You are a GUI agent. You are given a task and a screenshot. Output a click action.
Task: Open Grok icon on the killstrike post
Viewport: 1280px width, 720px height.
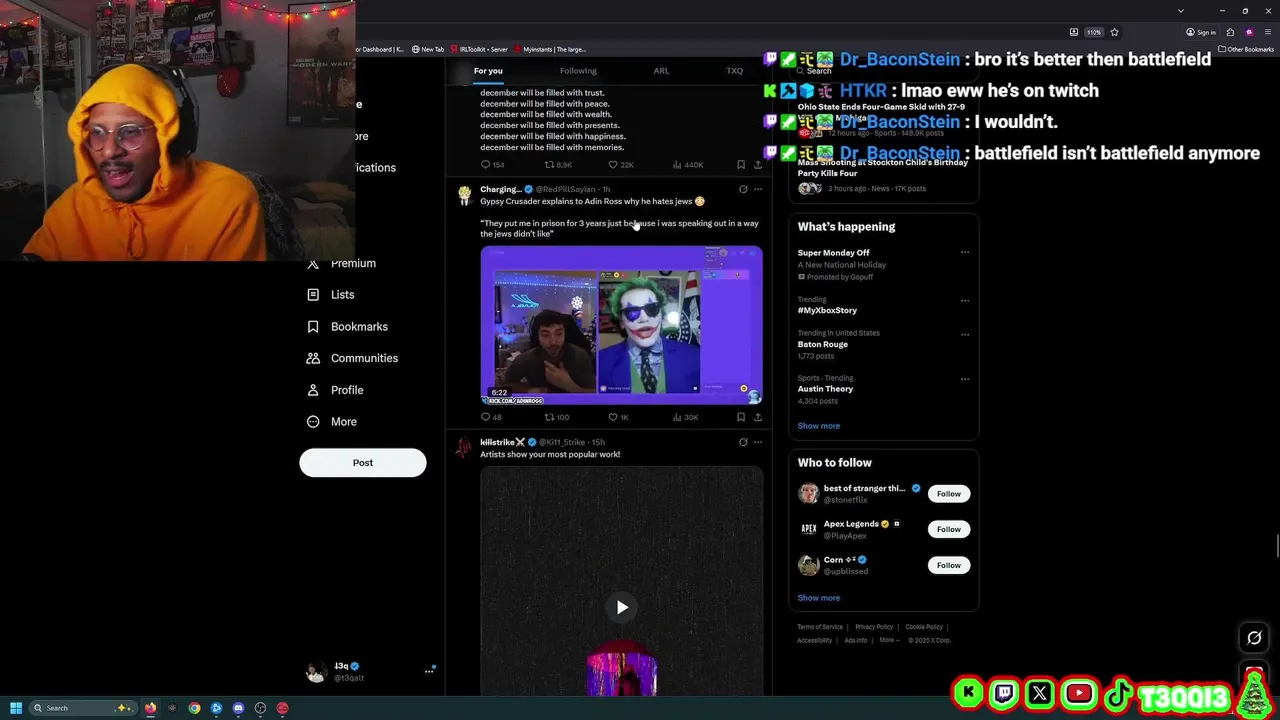[x=742, y=442]
